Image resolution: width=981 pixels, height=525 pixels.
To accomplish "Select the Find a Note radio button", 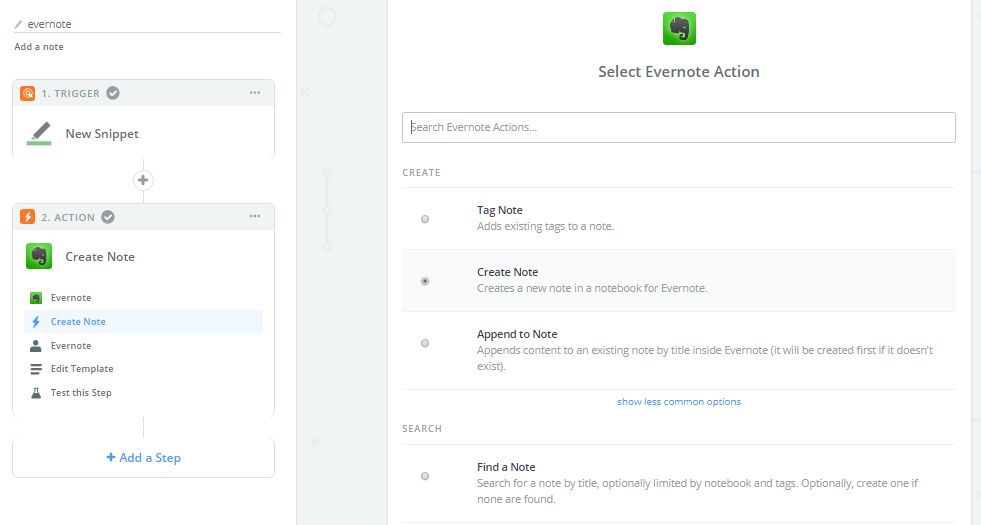I will click(425, 476).
